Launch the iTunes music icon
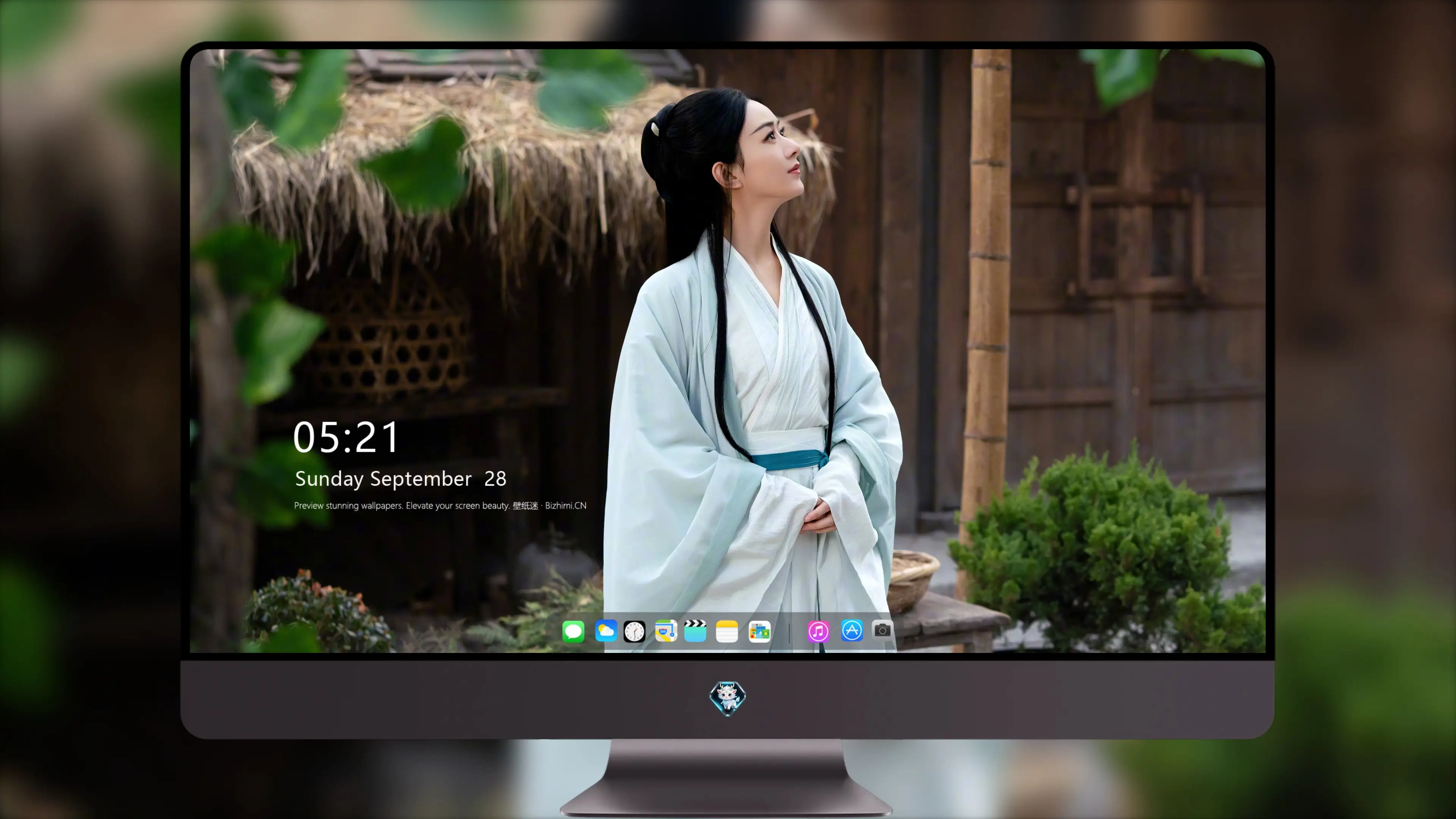1456x819 pixels. pyautogui.click(x=819, y=631)
